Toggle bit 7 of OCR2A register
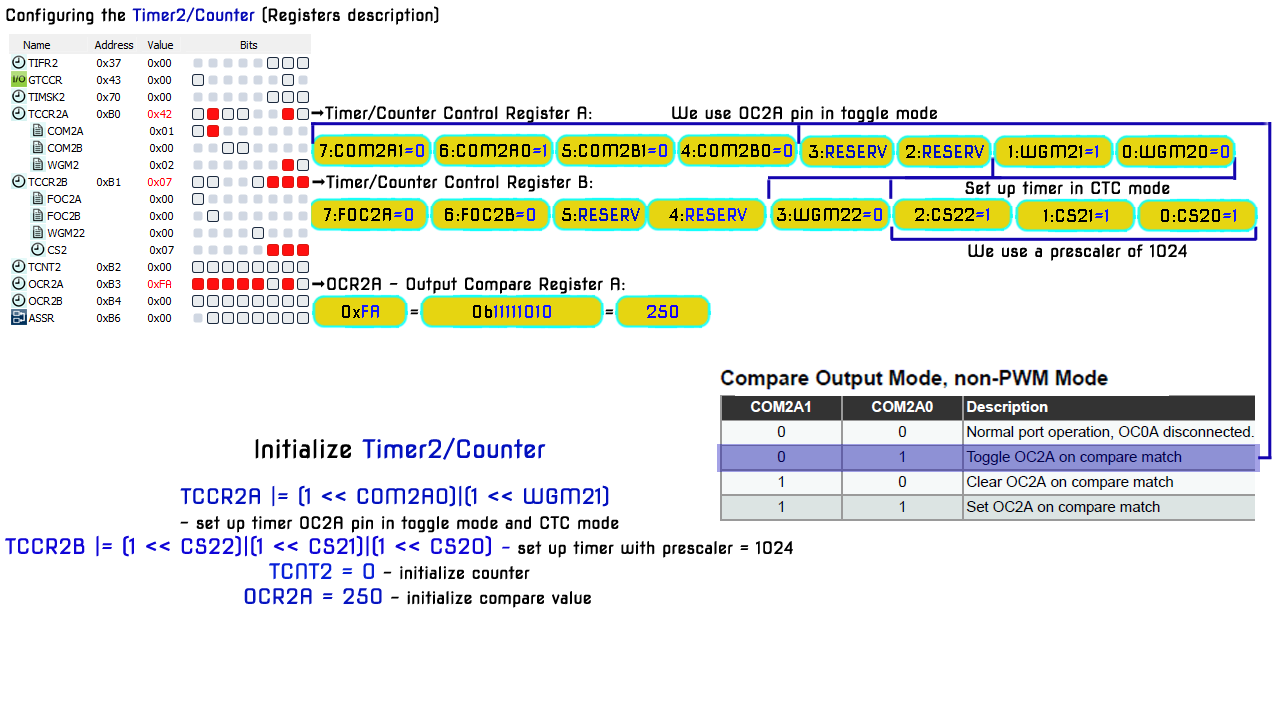The width and height of the screenshot is (1280, 720). pyautogui.click(x=198, y=284)
